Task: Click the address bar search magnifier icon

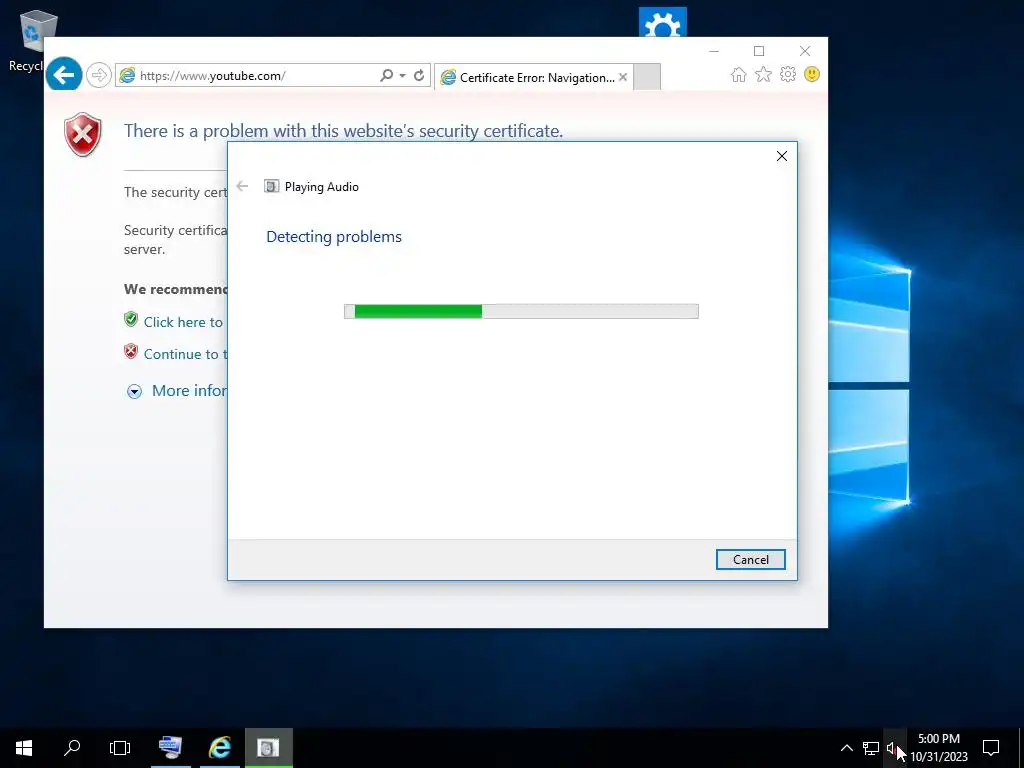Action: point(387,76)
